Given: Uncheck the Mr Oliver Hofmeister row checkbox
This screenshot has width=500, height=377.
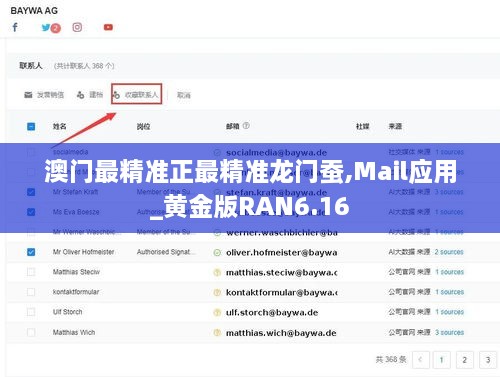Looking at the screenshot, I should [31, 252].
